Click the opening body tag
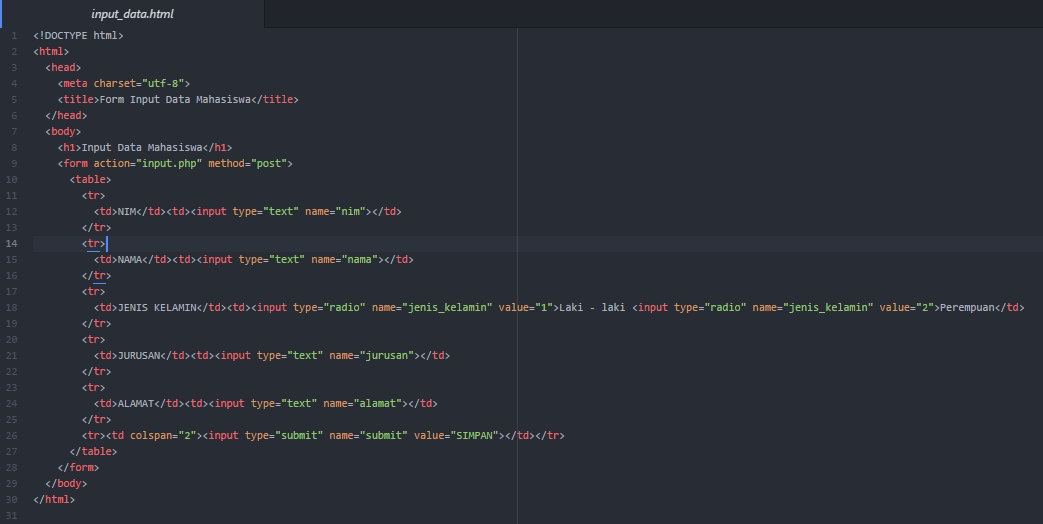 [x=63, y=132]
